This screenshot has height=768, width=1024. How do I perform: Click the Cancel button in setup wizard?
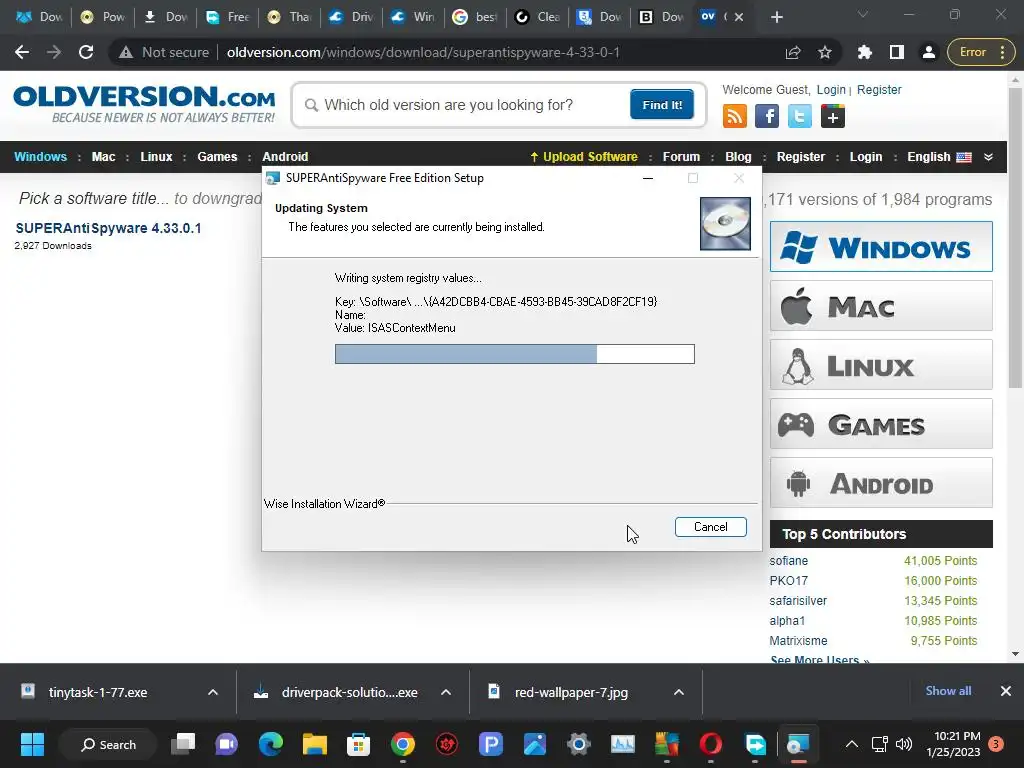[x=710, y=527]
